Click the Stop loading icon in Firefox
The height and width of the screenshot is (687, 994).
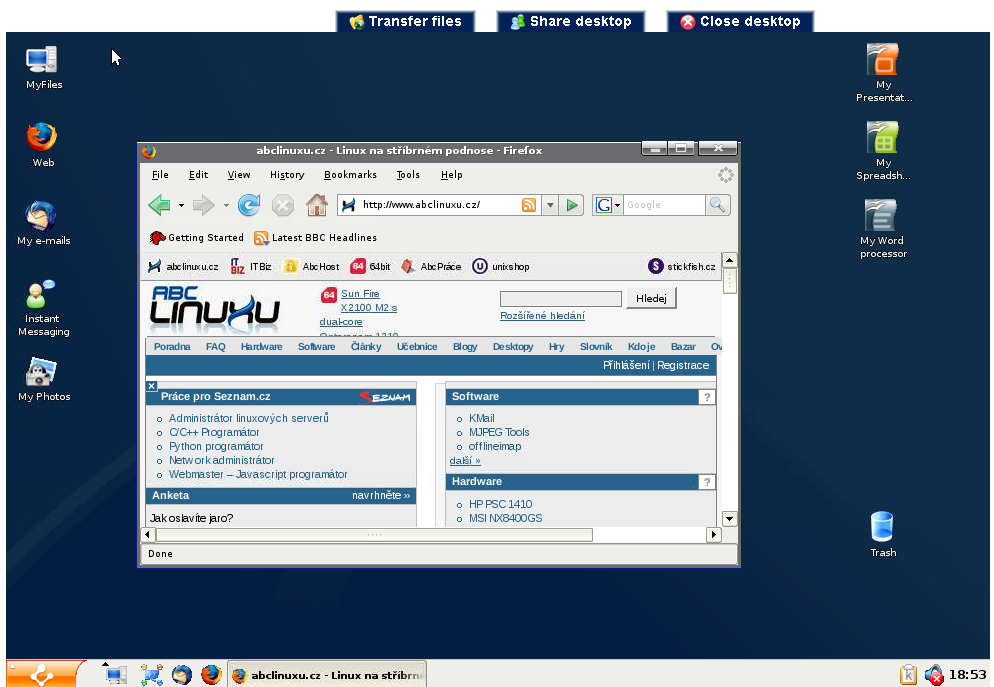point(283,205)
